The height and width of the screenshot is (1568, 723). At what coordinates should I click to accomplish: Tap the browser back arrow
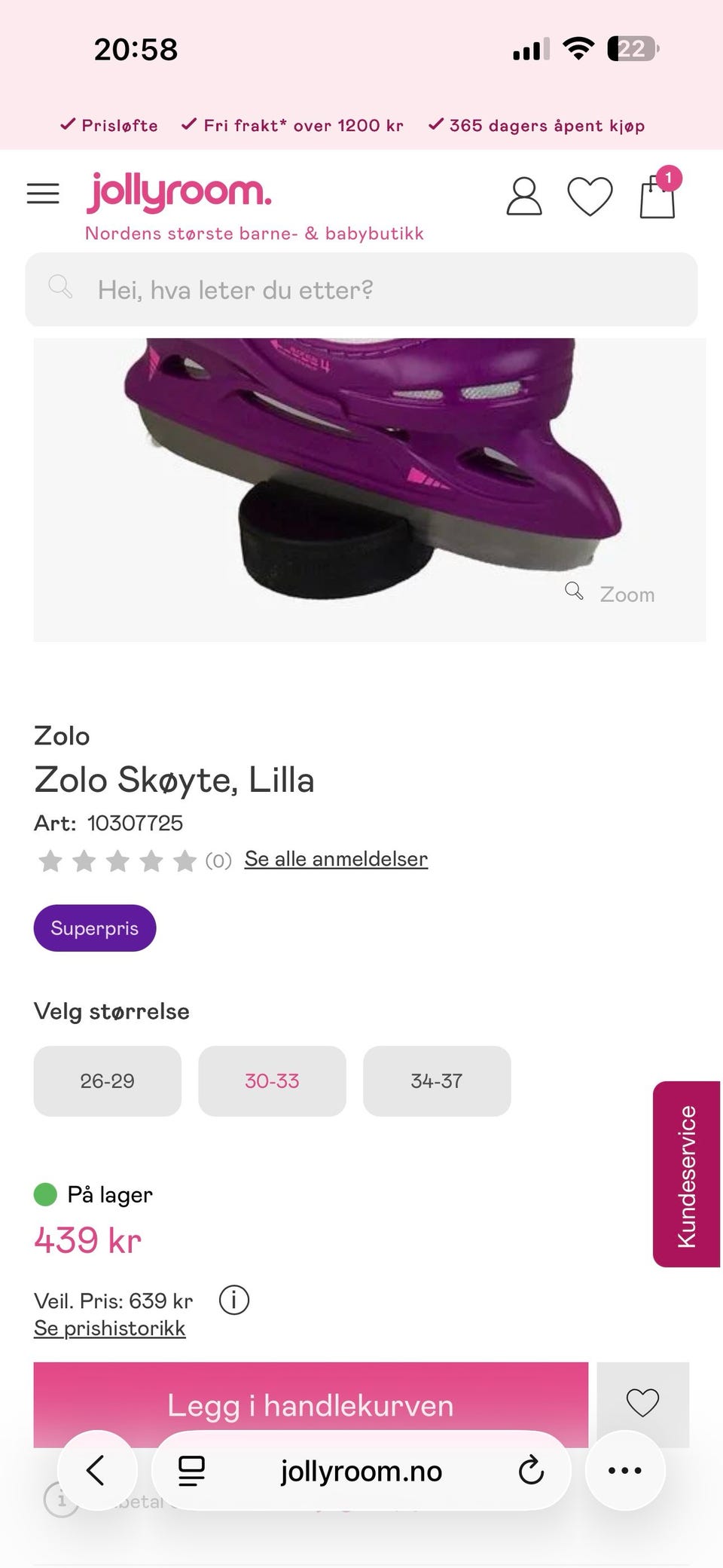point(97,1470)
